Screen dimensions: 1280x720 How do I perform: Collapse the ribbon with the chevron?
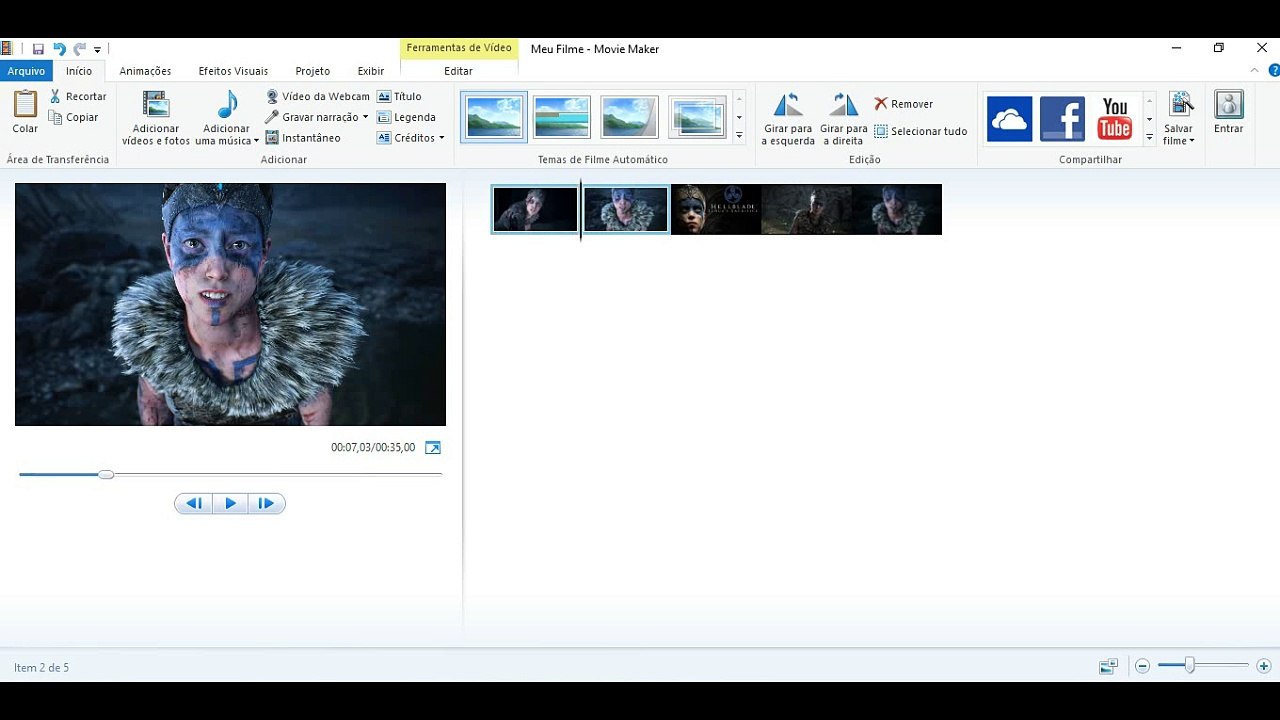(x=1255, y=70)
